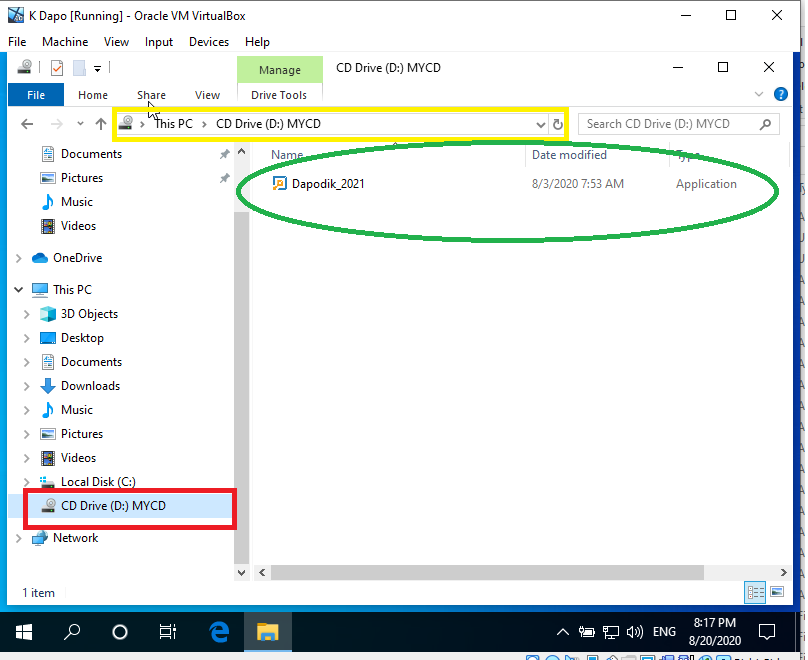Viewport: 808px width, 660px height.
Task: Select pinned Videos in Quick access
Action: [x=78, y=226]
